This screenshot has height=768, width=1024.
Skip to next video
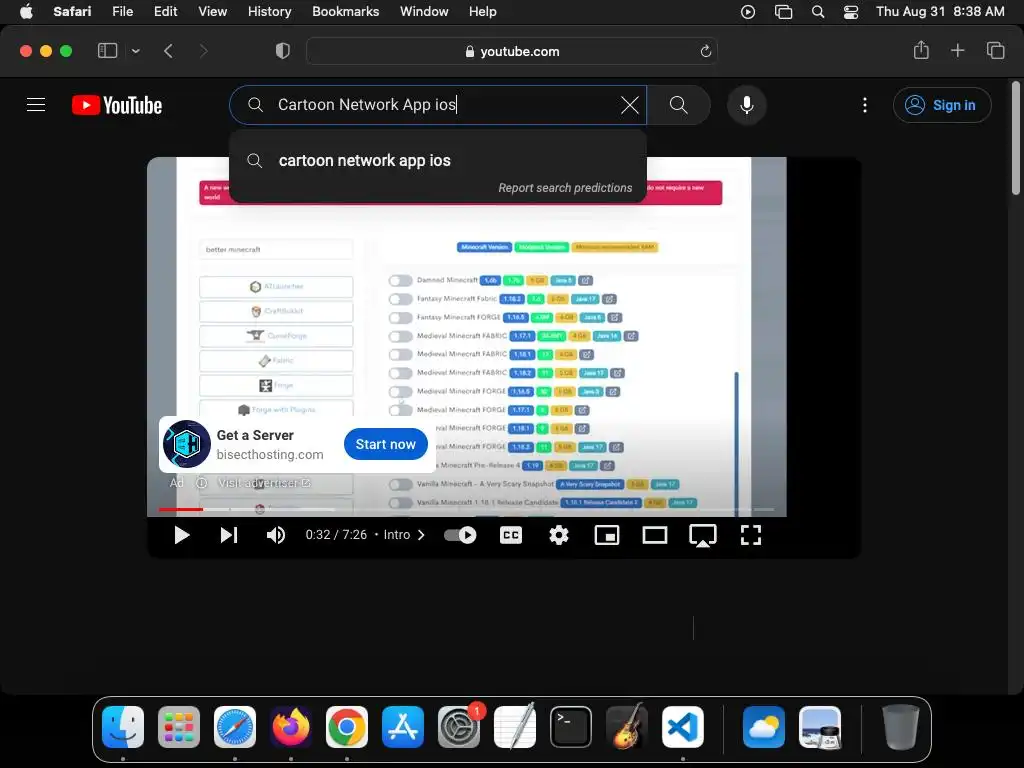(229, 536)
